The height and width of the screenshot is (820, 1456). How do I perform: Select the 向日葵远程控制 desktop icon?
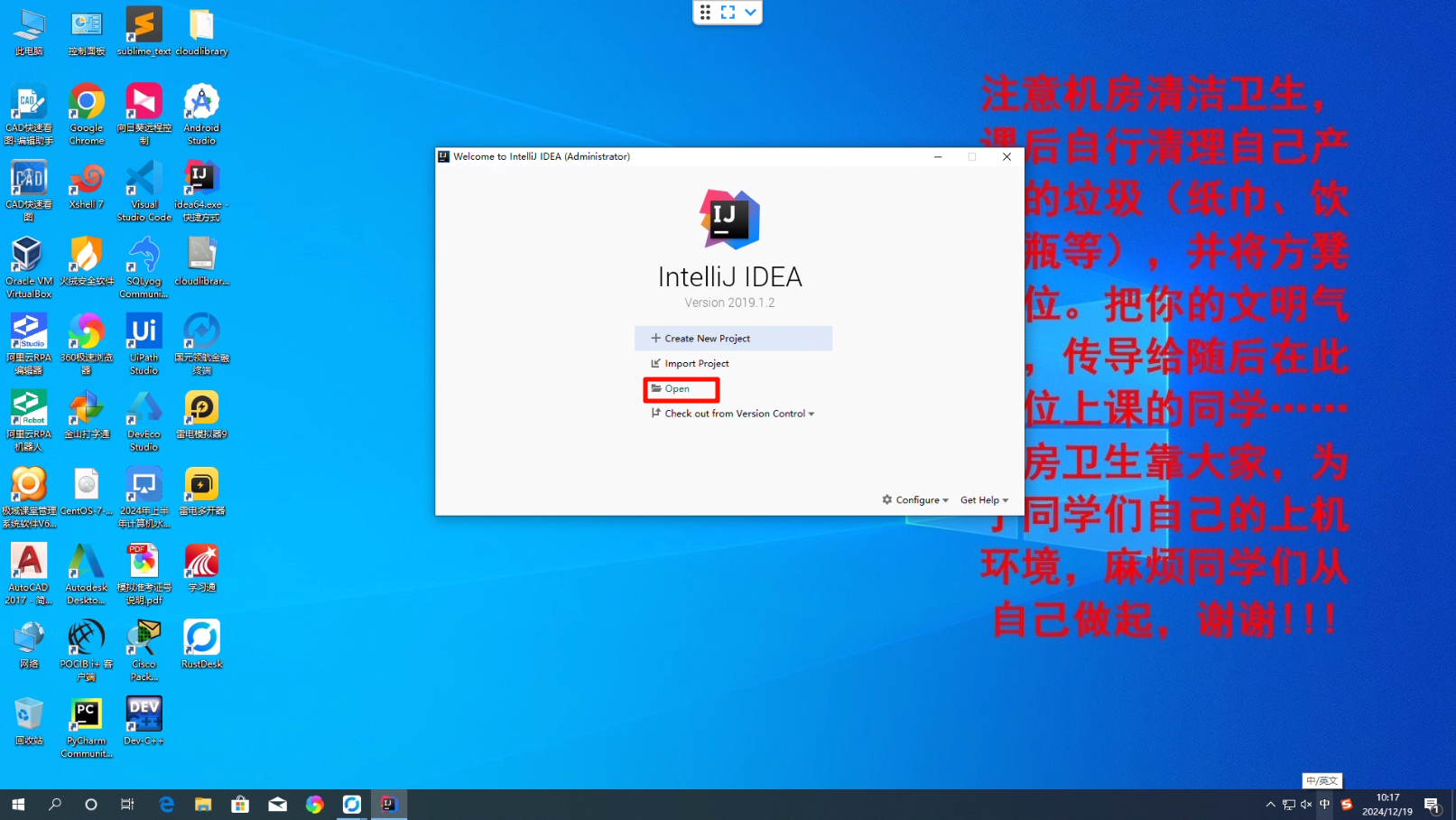pos(144,115)
